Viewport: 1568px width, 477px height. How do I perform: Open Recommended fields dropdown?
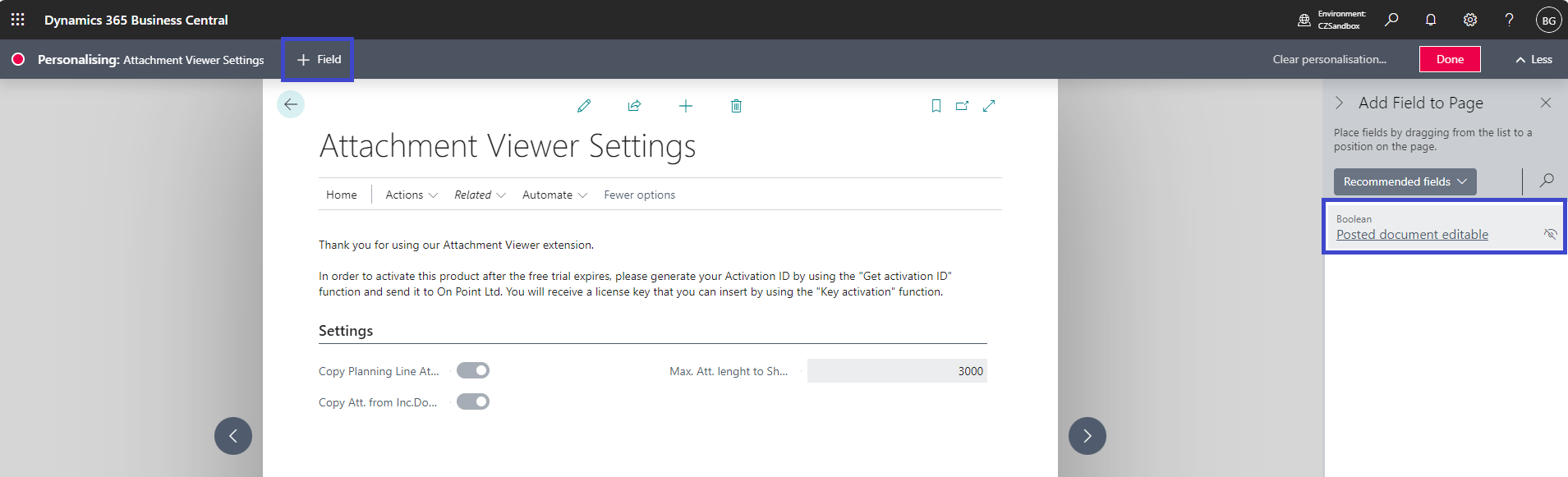(1405, 181)
